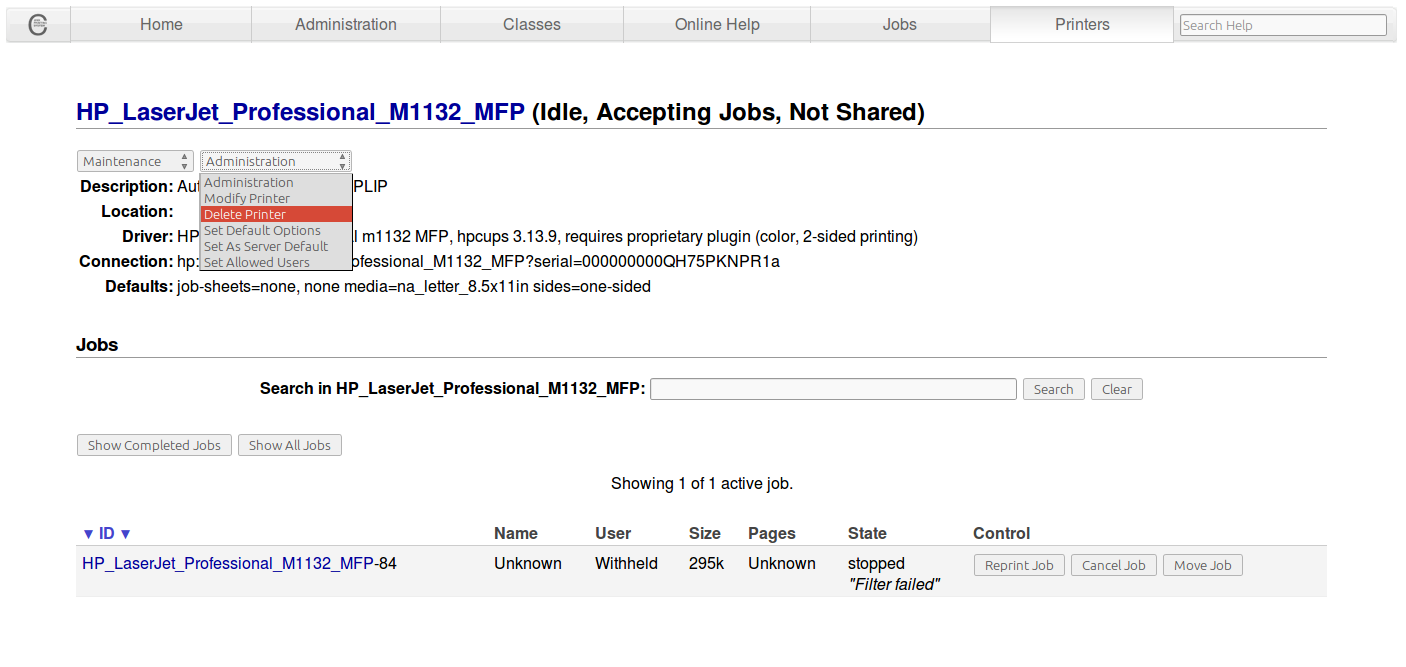The image size is (1406, 667).
Task: Open job HP_LaserJet_Professional_M1132_MFP-84 link
Action: [x=228, y=563]
